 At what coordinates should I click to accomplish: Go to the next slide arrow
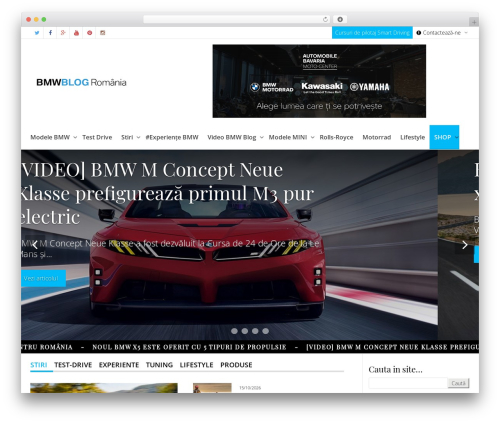pos(465,245)
